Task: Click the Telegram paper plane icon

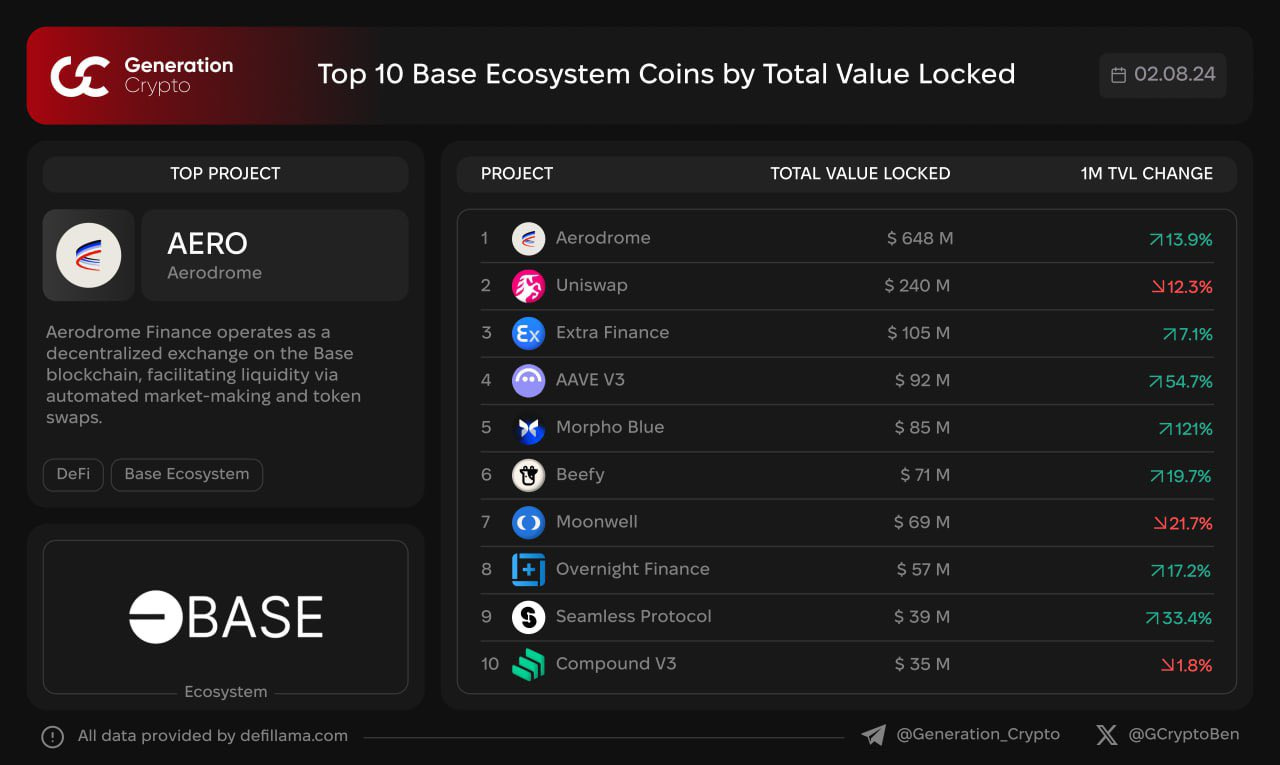Action: pyautogui.click(x=873, y=735)
